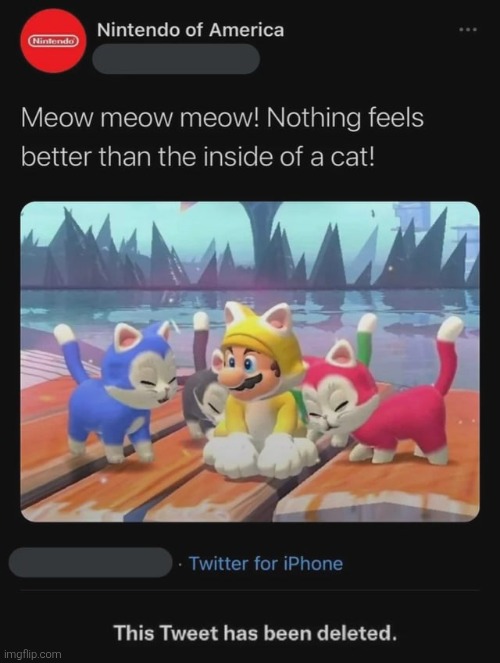500x663 pixels.
Task: Open the attached Cat Mario image
Action: 250,362
